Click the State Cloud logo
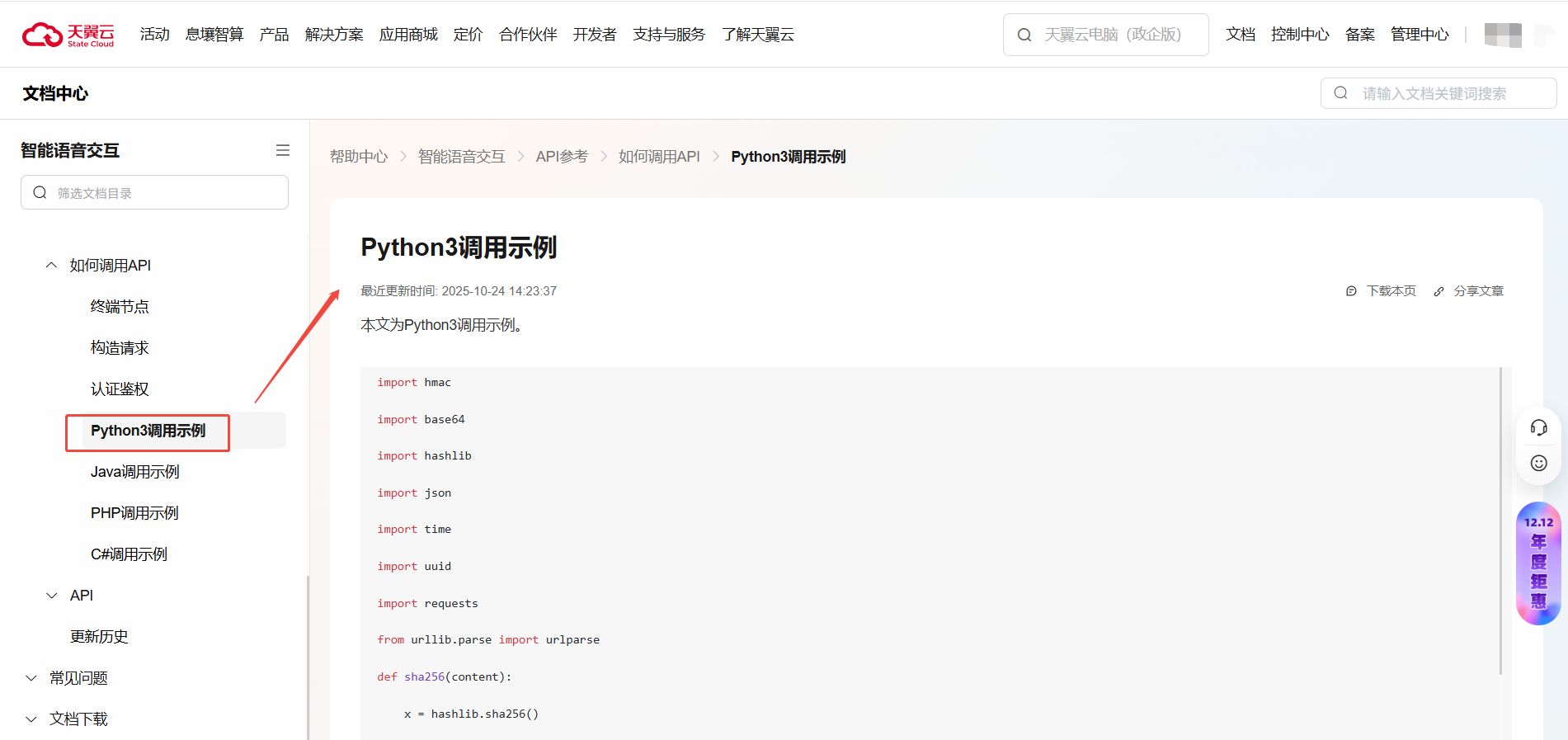The width and height of the screenshot is (1568, 740). [68, 35]
